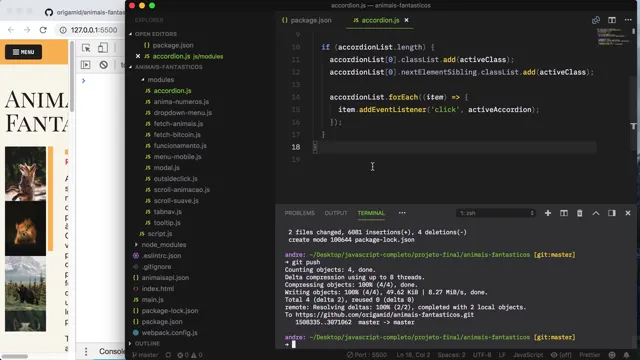Open main.js file

(x=152, y=300)
